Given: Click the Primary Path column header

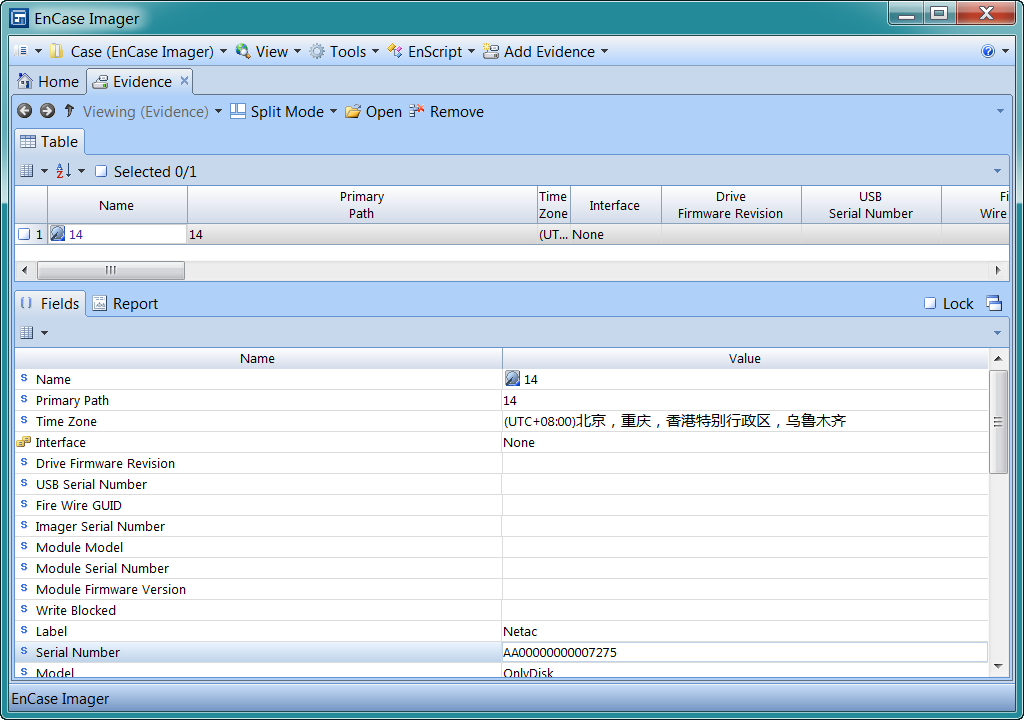Looking at the screenshot, I should coord(362,205).
